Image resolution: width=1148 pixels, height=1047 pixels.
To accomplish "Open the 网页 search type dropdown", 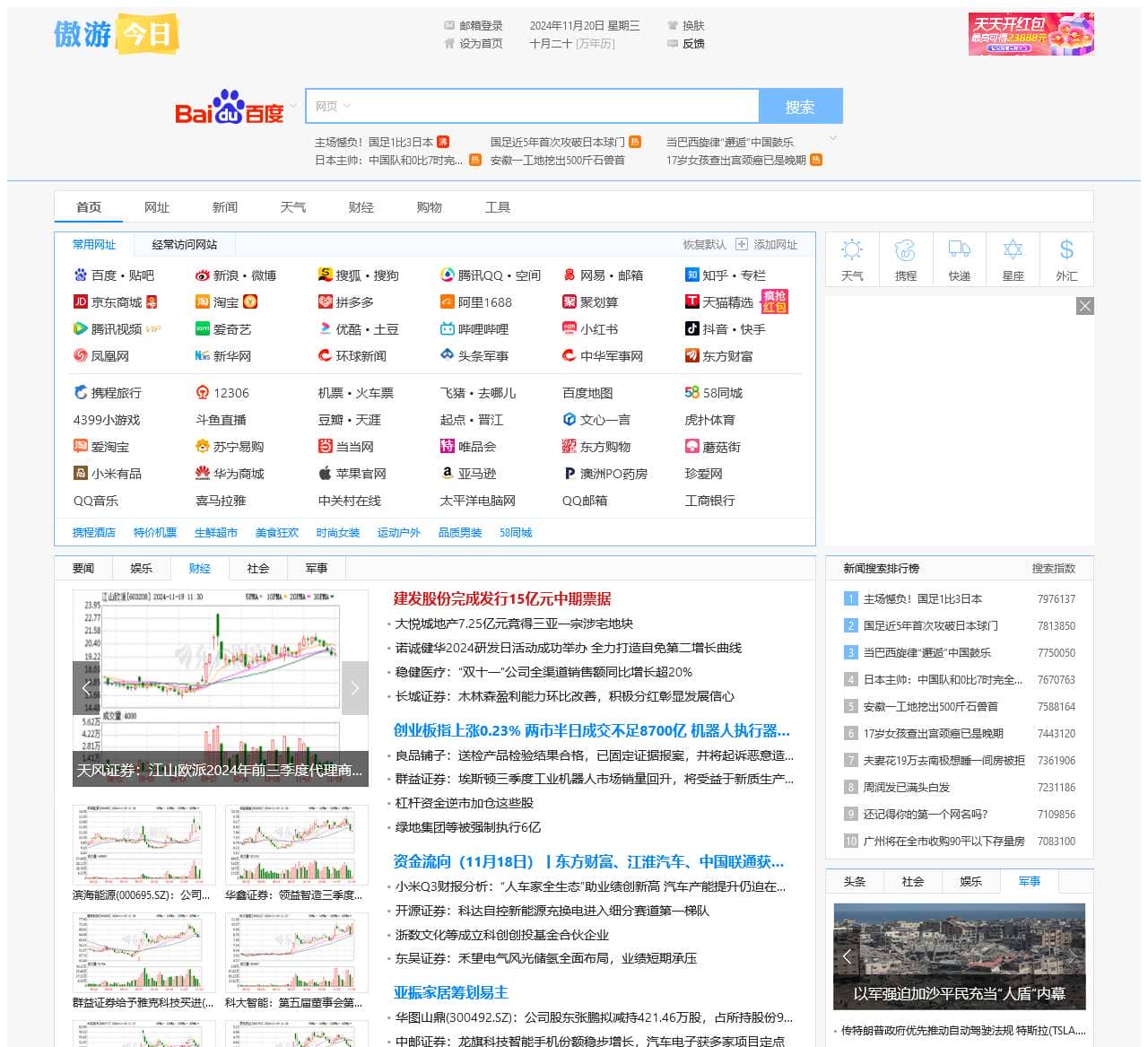I will [x=333, y=106].
